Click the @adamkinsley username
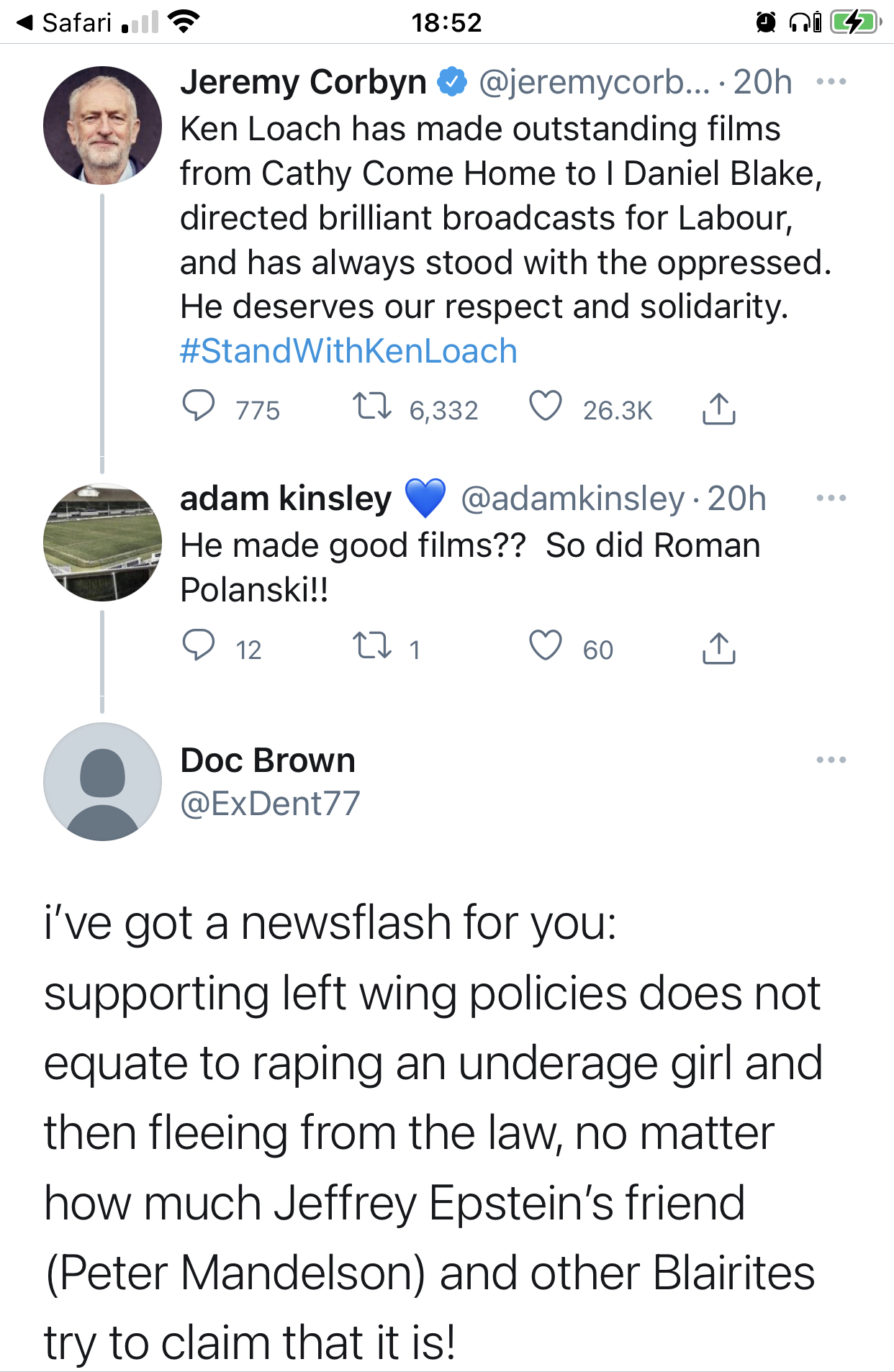The height and width of the screenshot is (1372, 894). 574,498
